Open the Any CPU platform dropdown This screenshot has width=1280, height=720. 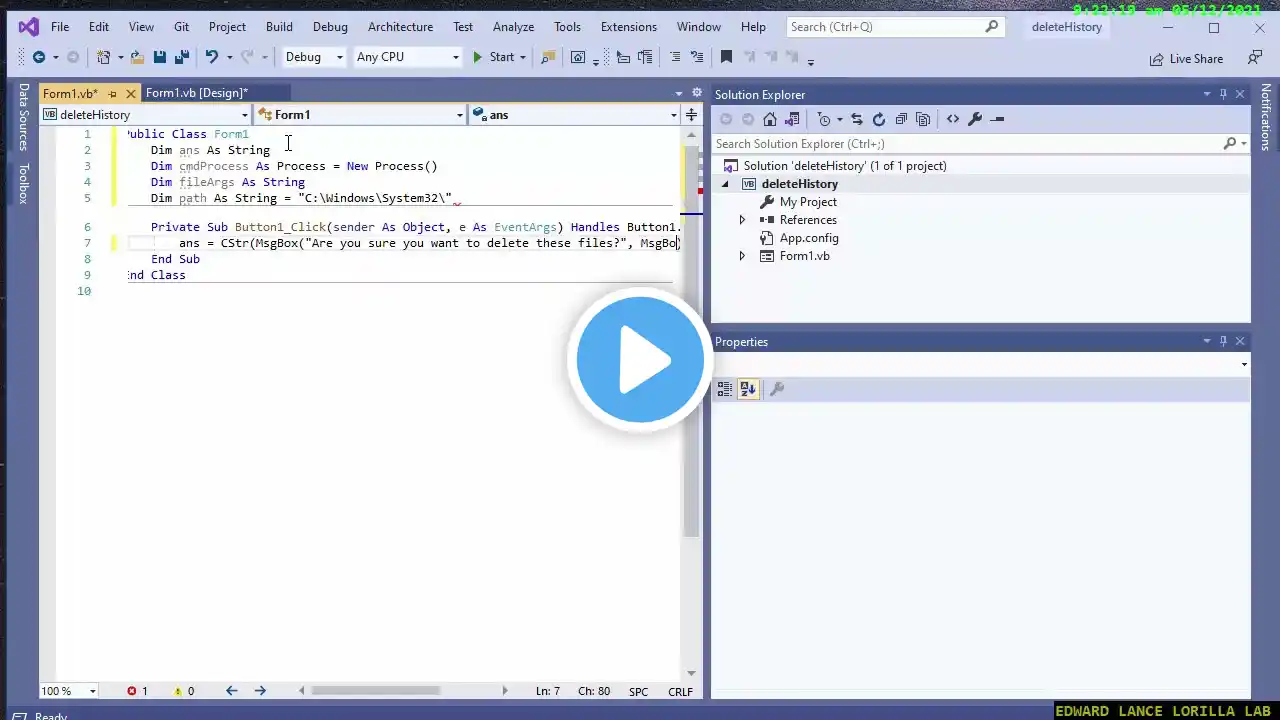407,57
